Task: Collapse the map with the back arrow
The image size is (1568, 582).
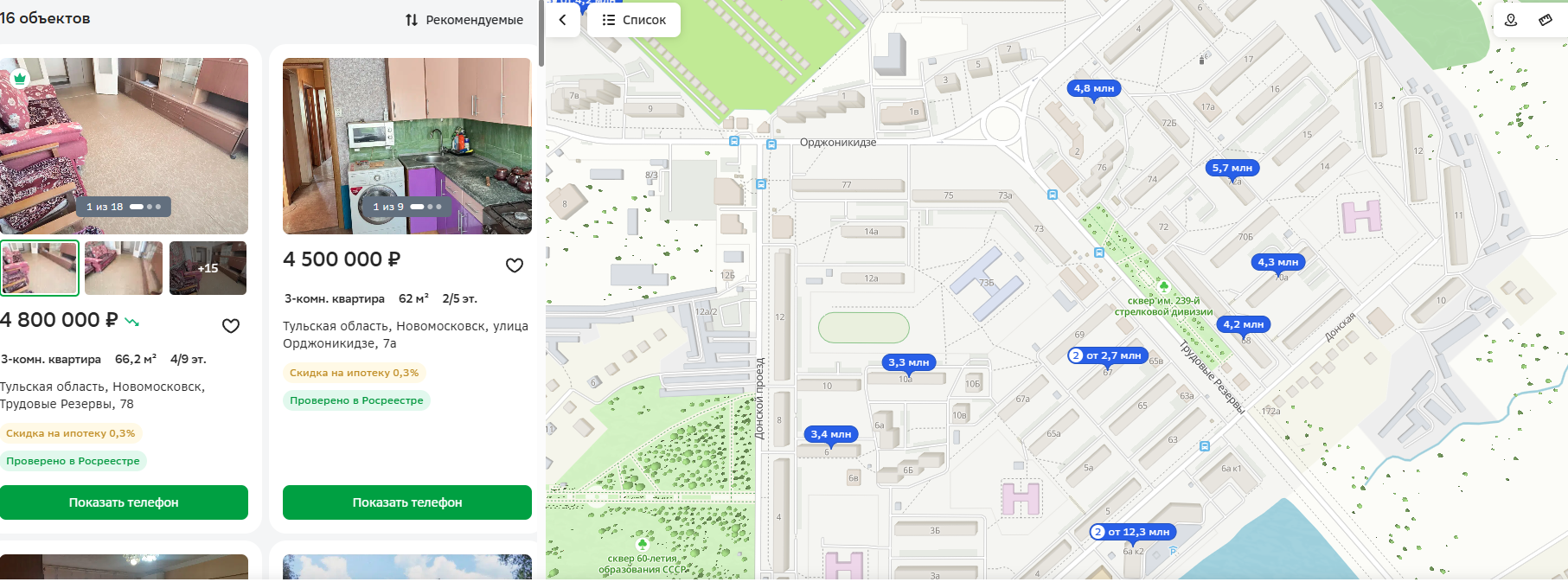Action: point(563,20)
